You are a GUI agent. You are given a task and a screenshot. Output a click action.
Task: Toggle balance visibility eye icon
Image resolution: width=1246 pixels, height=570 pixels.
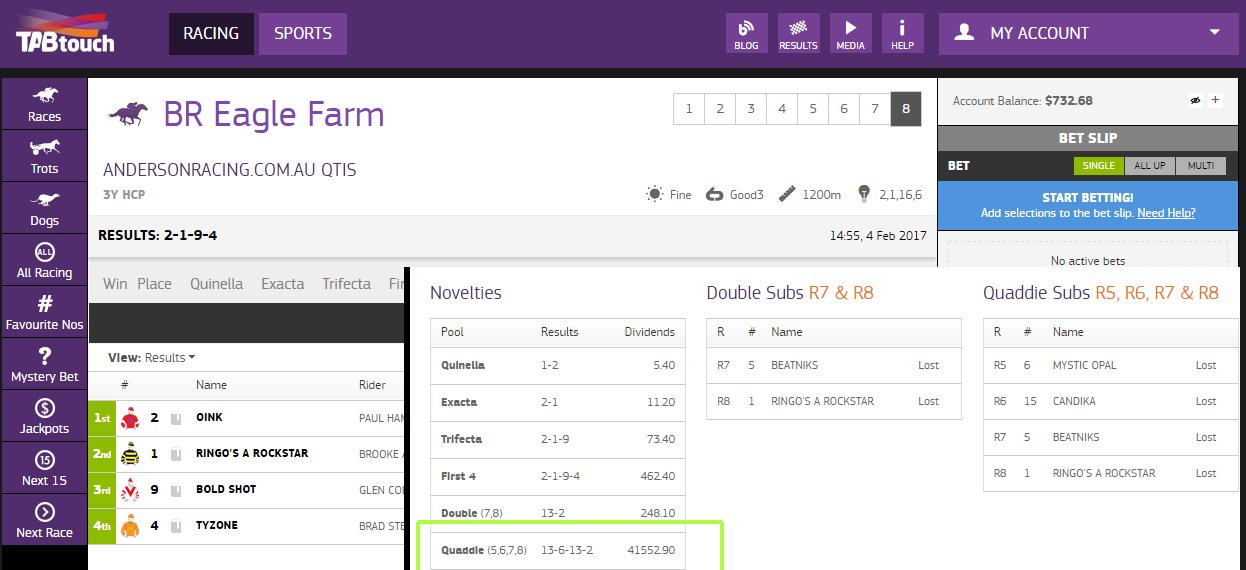(x=1194, y=100)
